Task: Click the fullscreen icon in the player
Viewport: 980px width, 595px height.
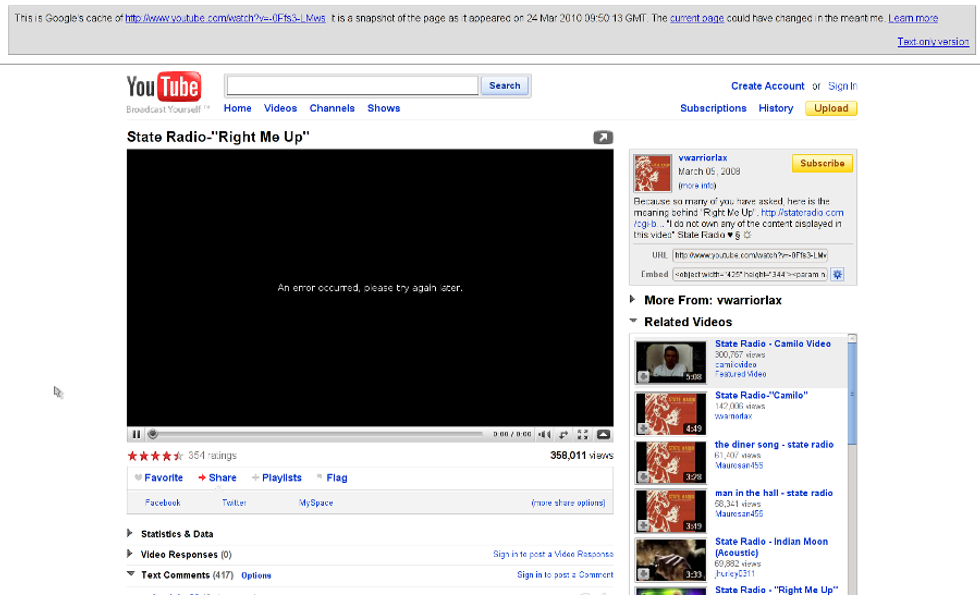Action: tap(583, 434)
